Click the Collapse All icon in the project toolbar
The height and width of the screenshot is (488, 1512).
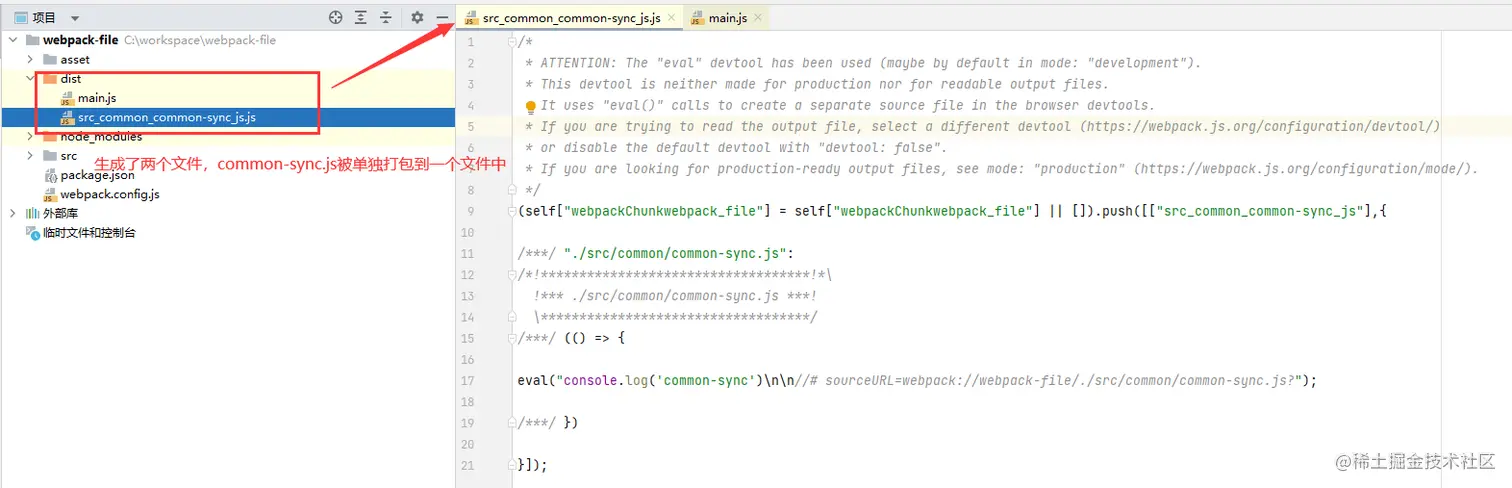pyautogui.click(x=385, y=18)
